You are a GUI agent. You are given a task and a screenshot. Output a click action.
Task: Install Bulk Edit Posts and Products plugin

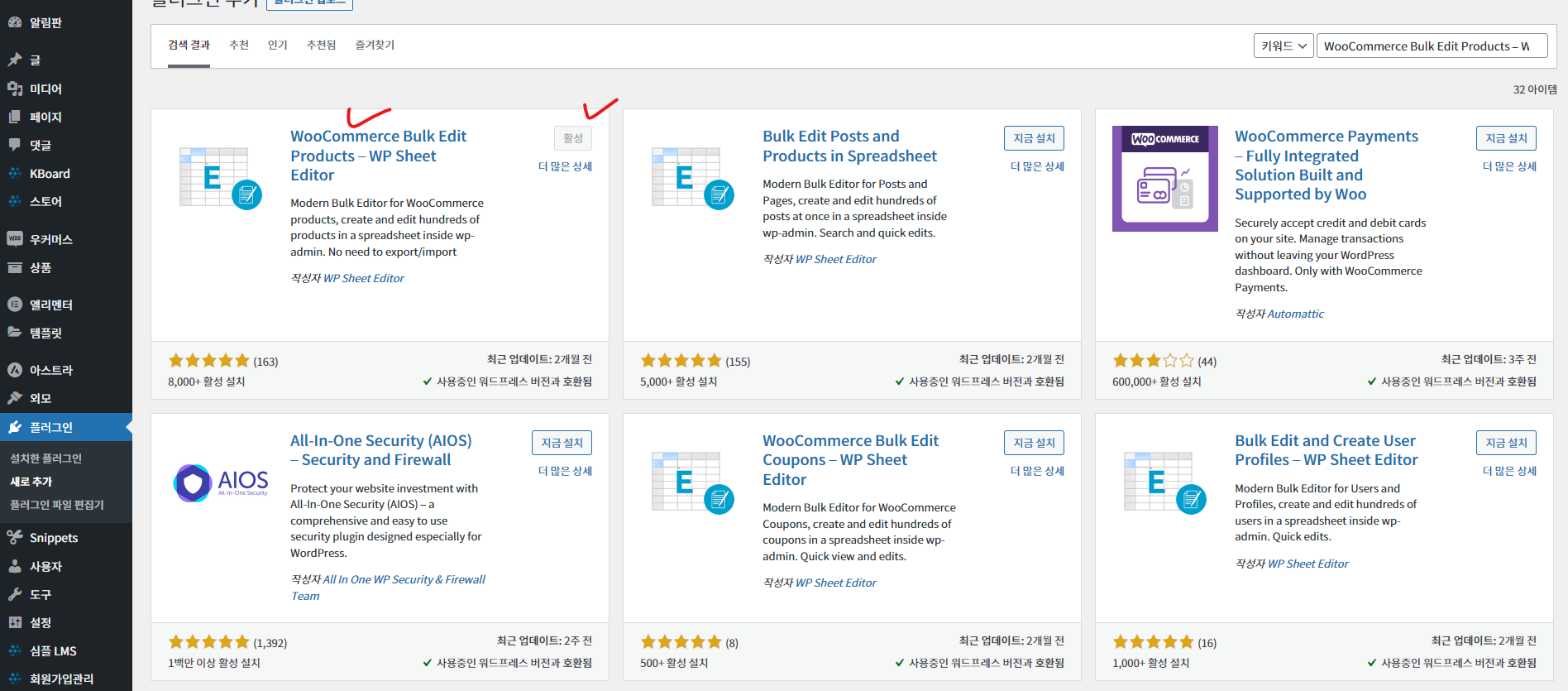click(x=1034, y=138)
